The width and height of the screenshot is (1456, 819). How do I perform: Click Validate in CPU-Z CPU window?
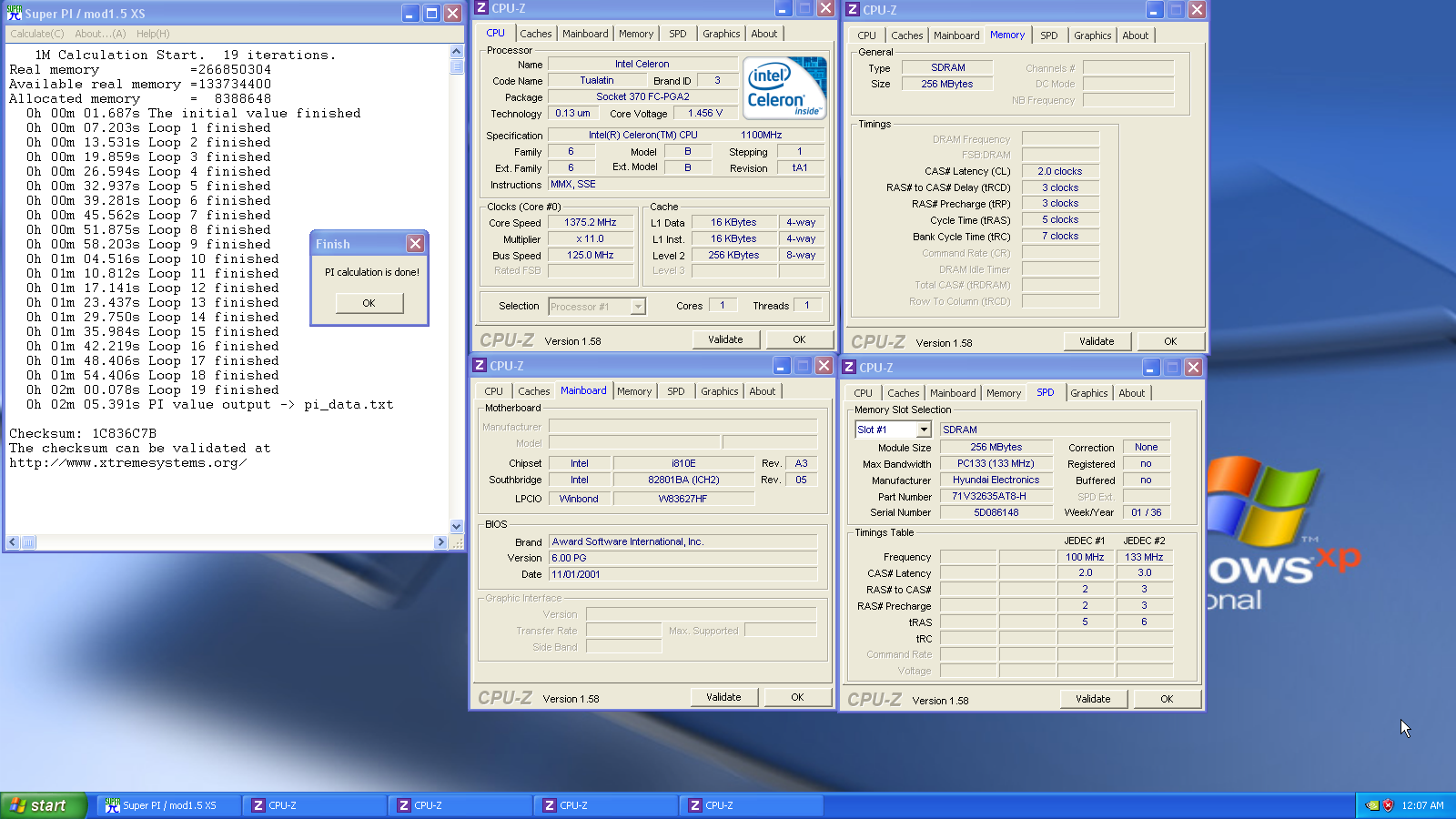pyautogui.click(x=726, y=339)
